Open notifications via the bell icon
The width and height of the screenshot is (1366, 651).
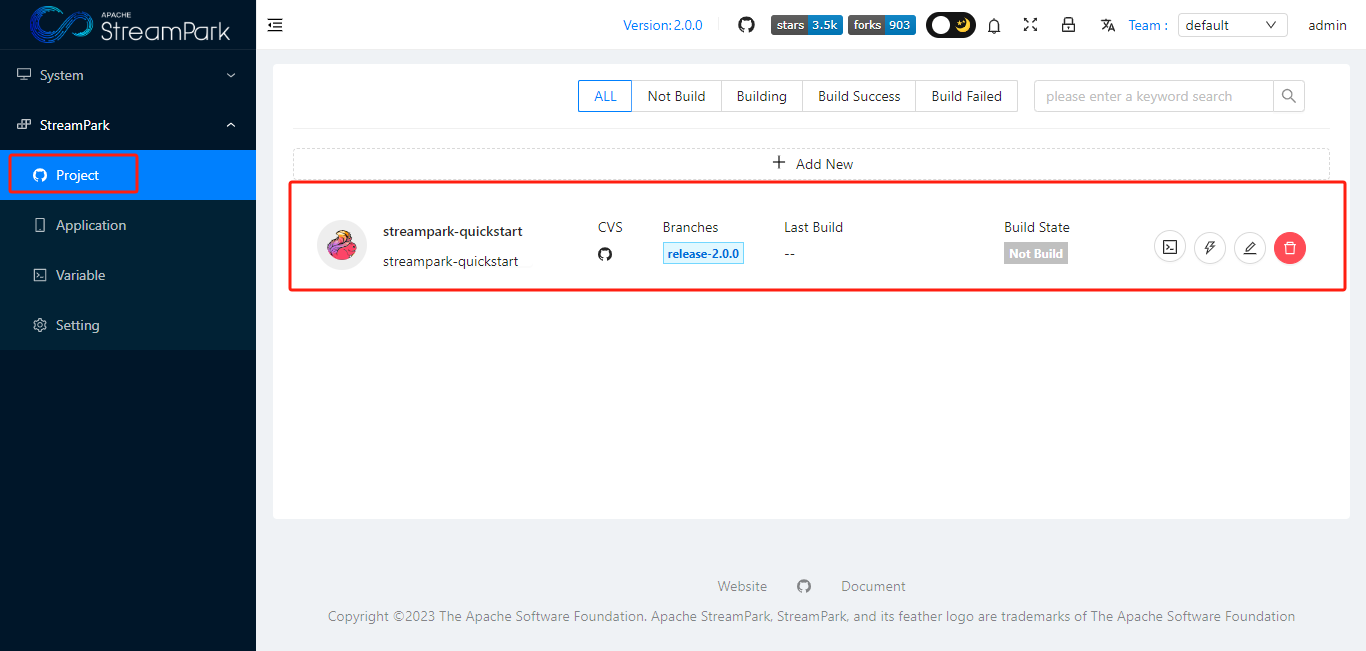[994, 25]
